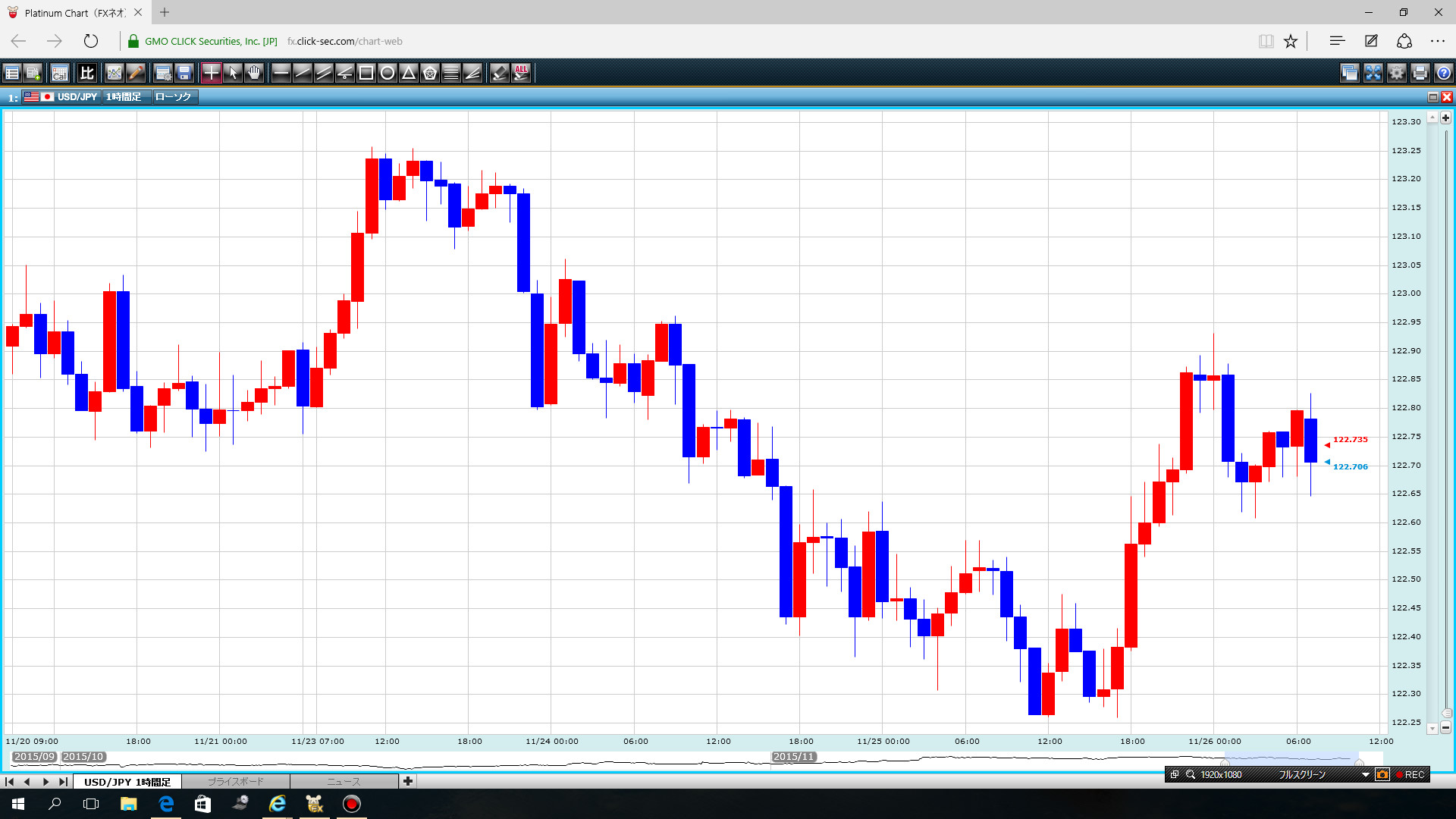Toggle the arrow pointer selection mode
This screenshot has height=819, width=1456.
[233, 73]
